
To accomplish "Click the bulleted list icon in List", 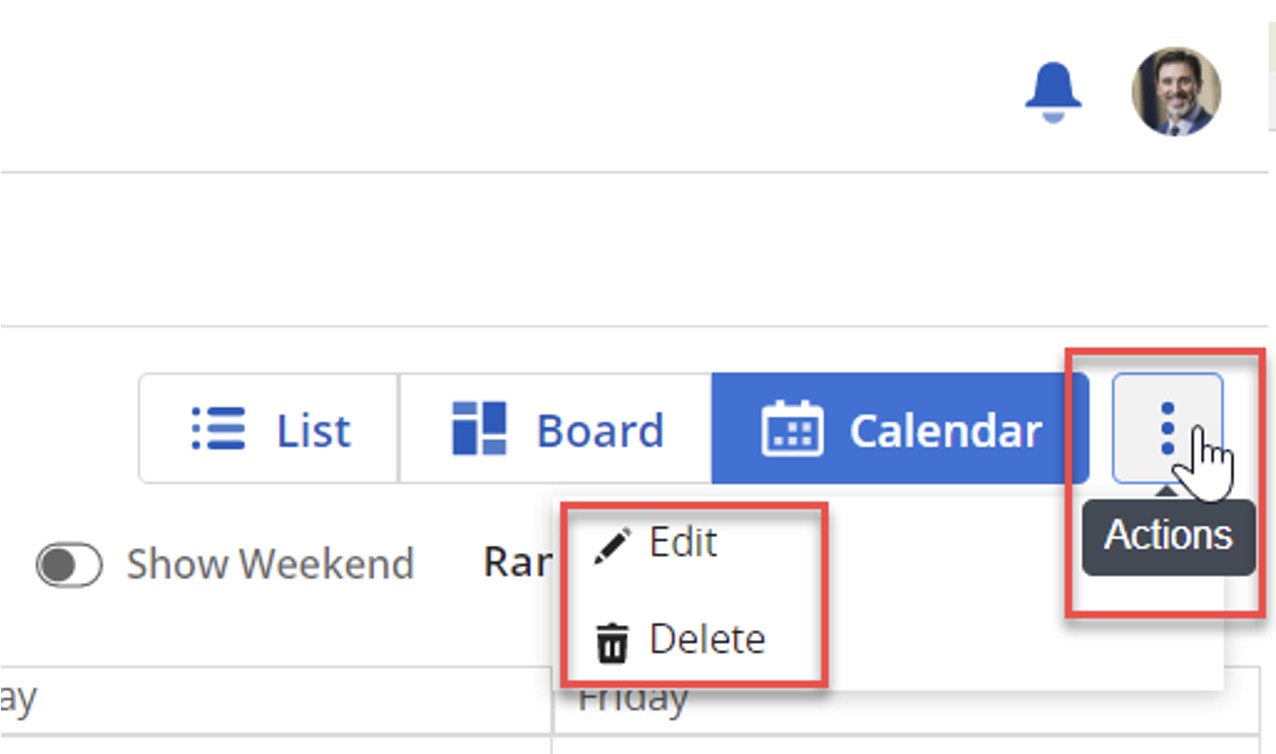I will click(x=218, y=430).
